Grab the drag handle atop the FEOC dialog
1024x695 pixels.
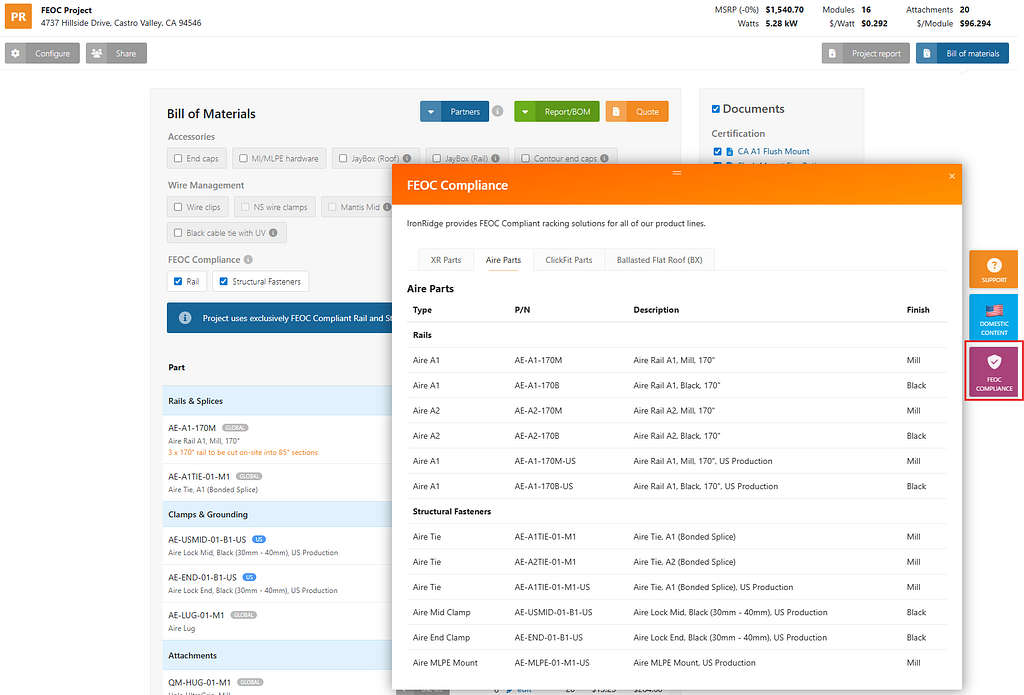(x=676, y=173)
